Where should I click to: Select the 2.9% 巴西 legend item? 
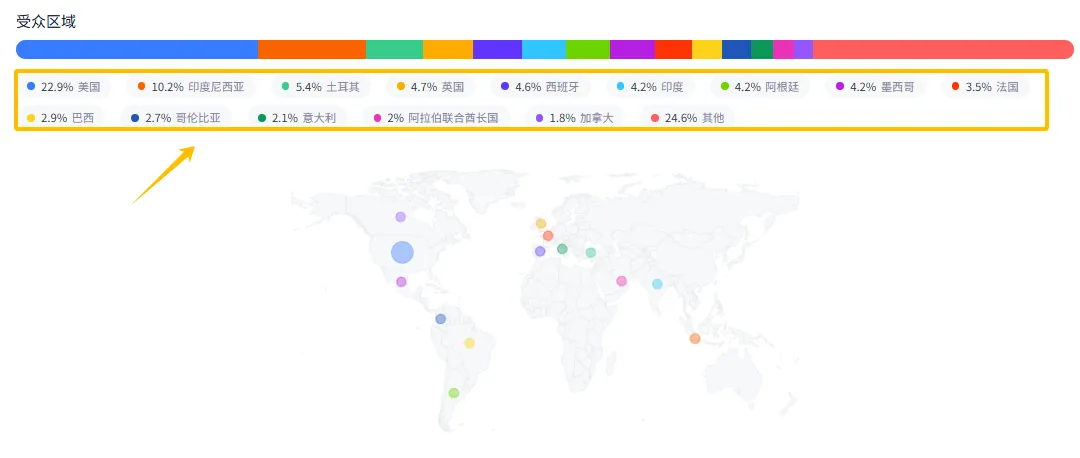[x=61, y=118]
